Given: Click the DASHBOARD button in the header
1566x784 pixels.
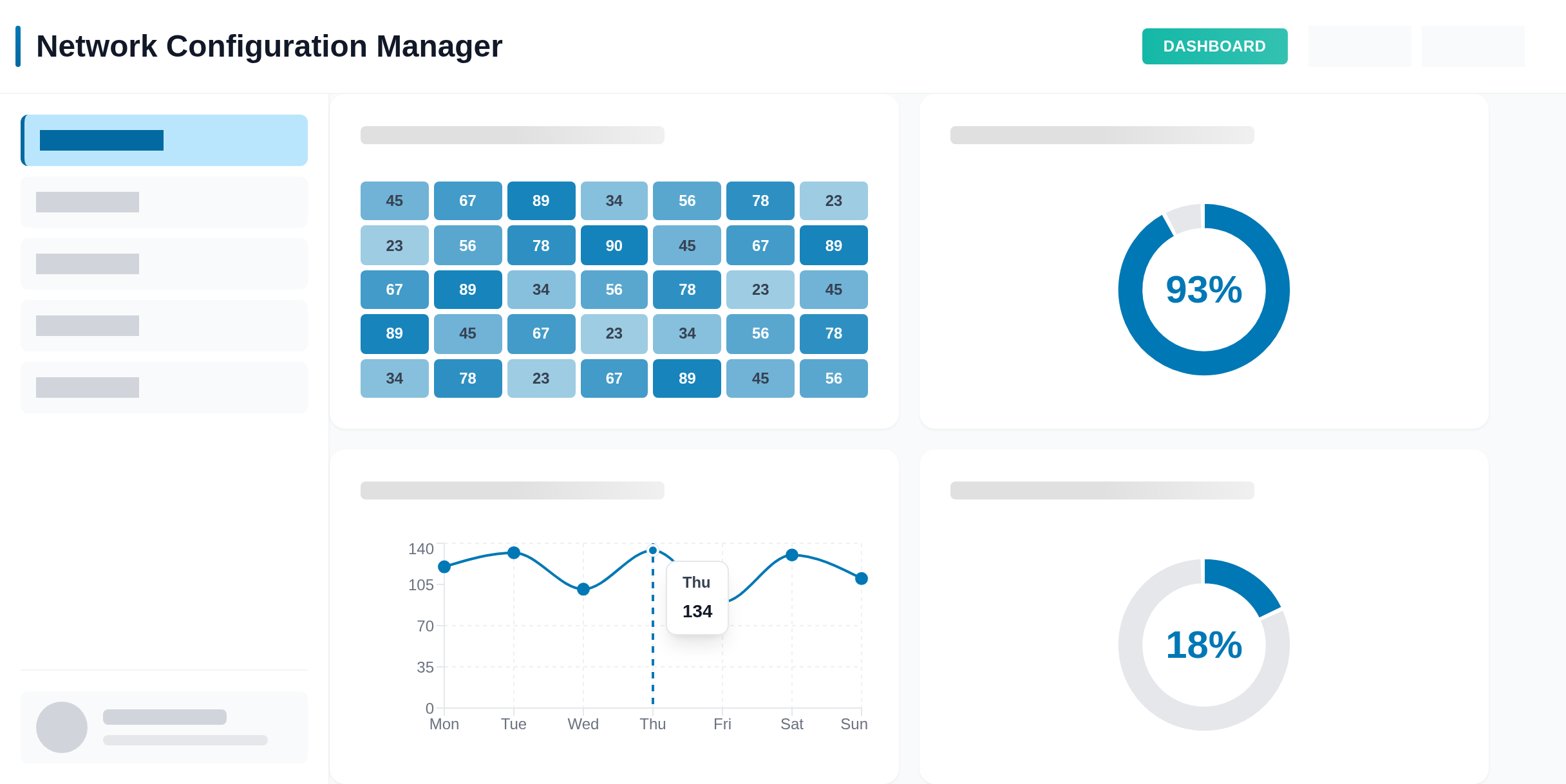Looking at the screenshot, I should click(x=1214, y=46).
